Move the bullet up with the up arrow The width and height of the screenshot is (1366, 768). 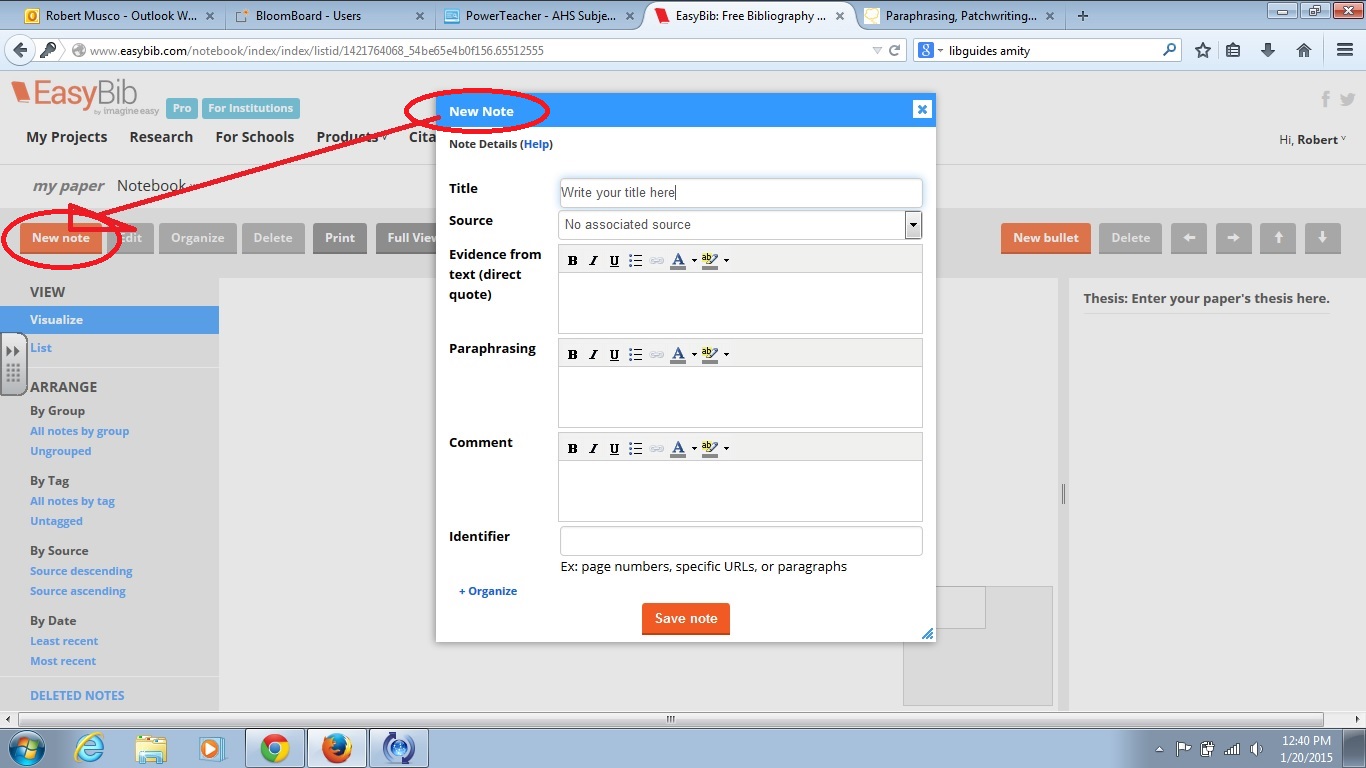[1278, 238]
